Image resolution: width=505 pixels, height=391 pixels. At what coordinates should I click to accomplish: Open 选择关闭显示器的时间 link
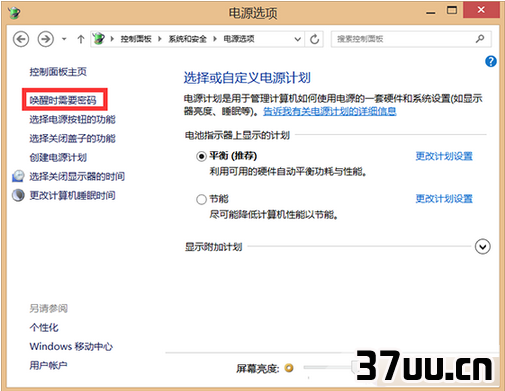coord(77,176)
